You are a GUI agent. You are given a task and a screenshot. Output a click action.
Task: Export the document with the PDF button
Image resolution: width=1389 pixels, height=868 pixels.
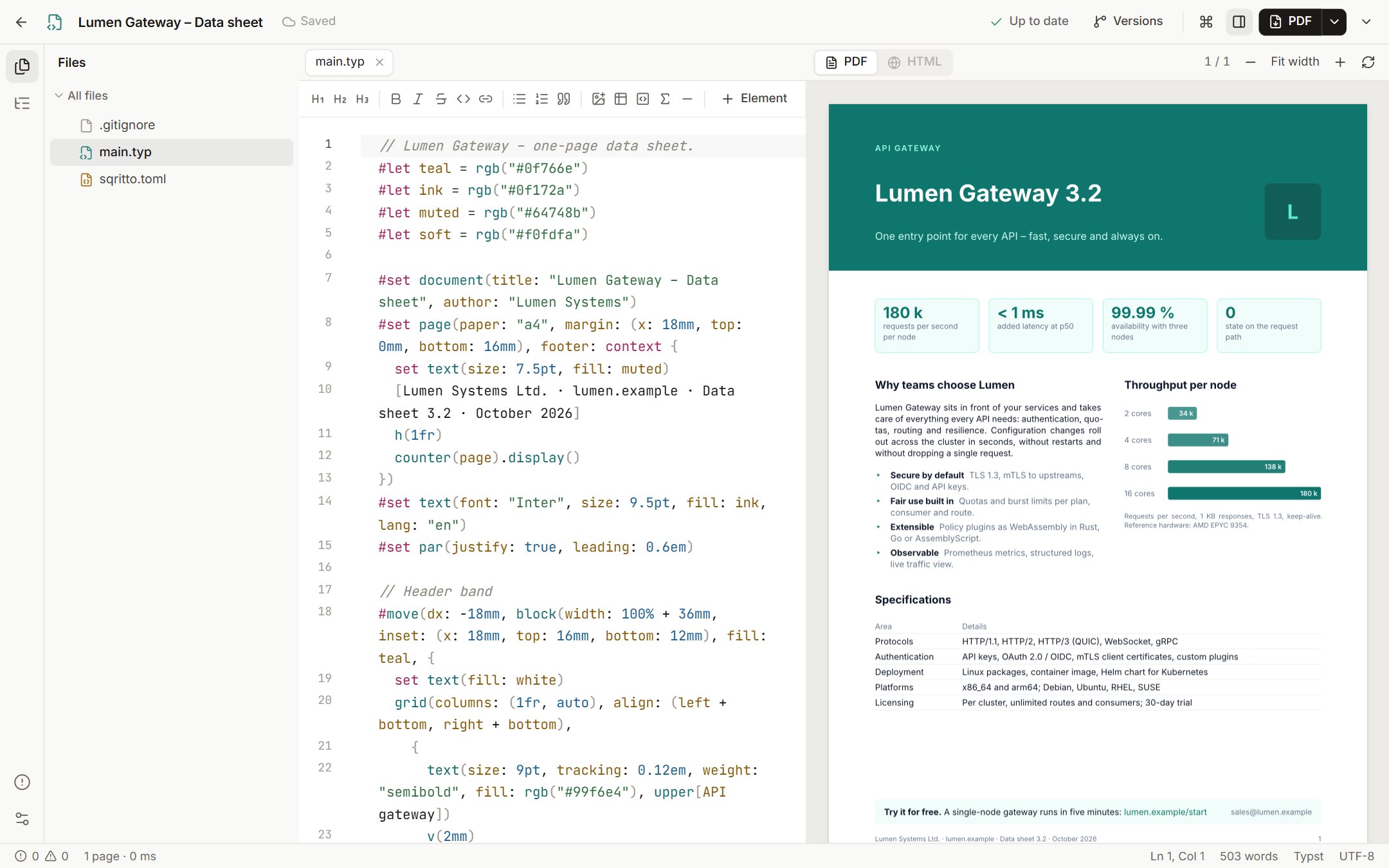(1290, 22)
